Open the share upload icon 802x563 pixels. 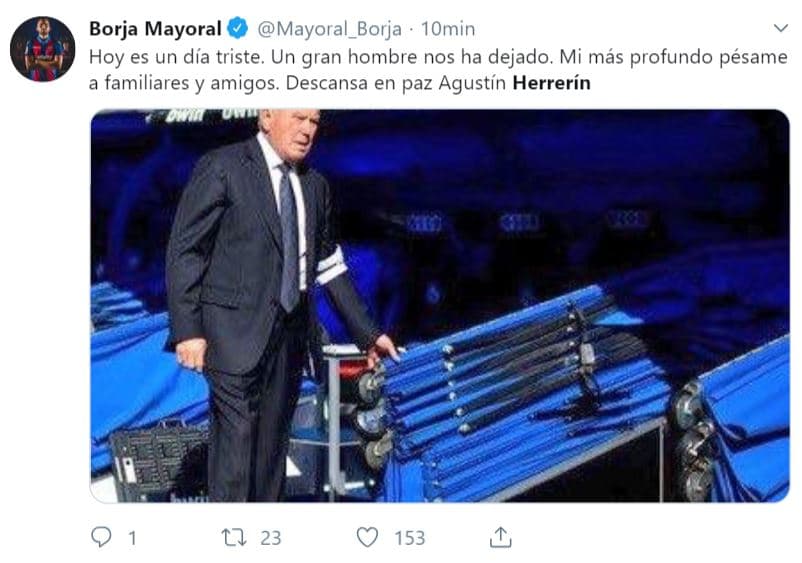500,537
